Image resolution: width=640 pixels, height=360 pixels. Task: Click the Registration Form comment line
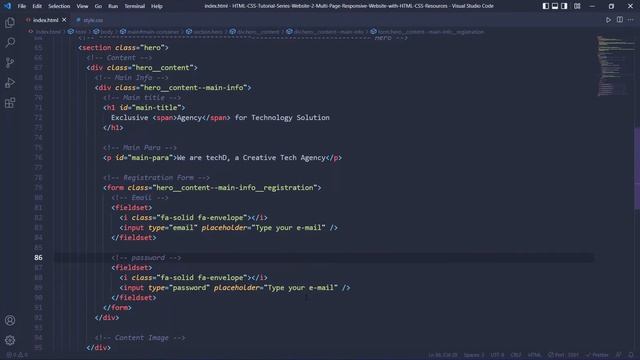(156, 178)
